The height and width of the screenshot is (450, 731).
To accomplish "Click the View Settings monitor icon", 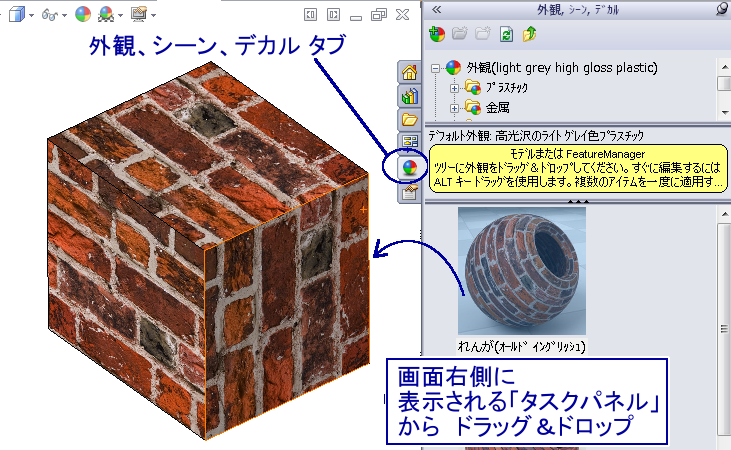I will 139,14.
